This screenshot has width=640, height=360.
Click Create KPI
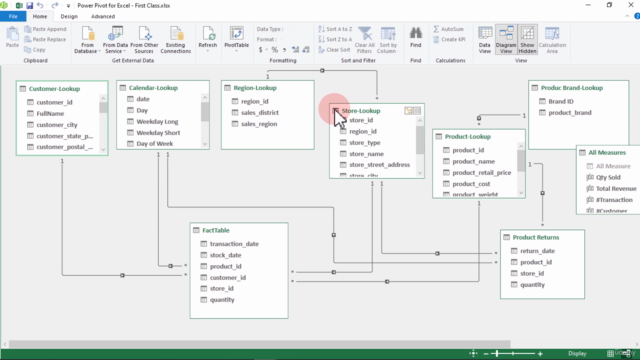pos(449,39)
